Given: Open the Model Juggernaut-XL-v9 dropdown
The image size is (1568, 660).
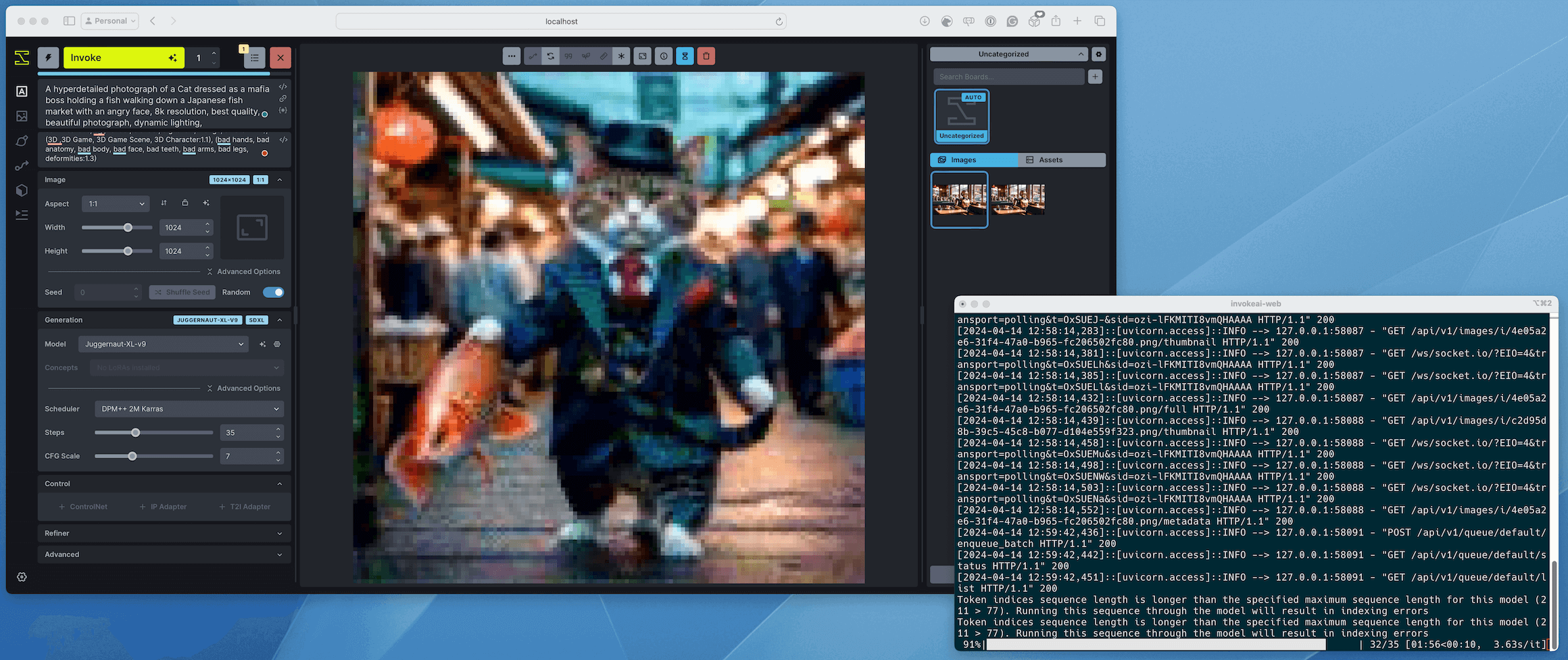Looking at the screenshot, I should [164, 344].
